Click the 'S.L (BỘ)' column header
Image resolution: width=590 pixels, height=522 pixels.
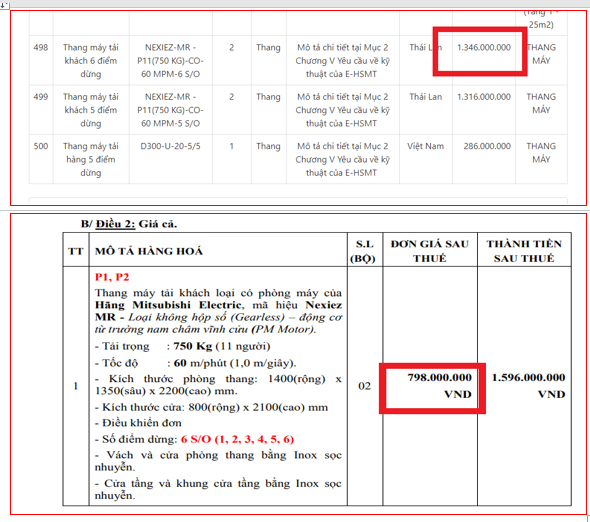pyautogui.click(x=364, y=251)
